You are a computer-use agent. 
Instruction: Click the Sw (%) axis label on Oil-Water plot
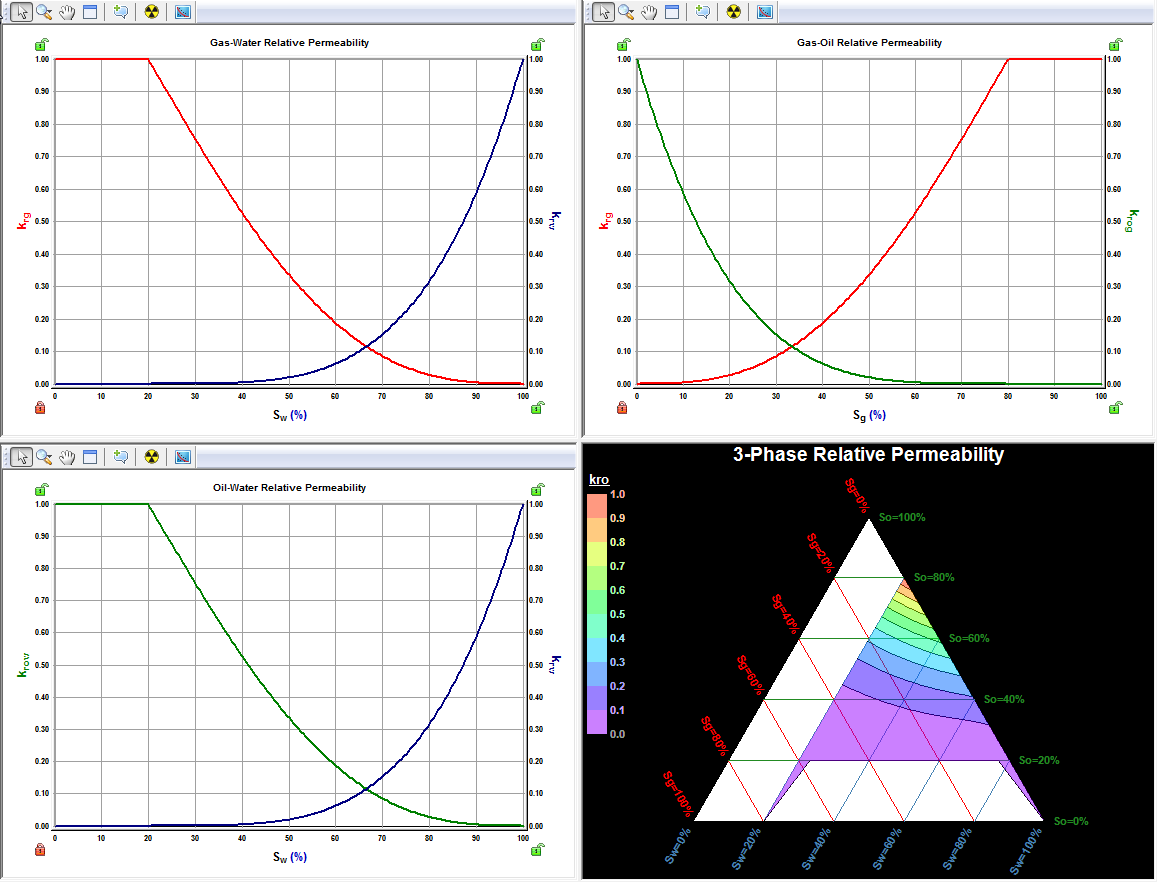pos(289,857)
